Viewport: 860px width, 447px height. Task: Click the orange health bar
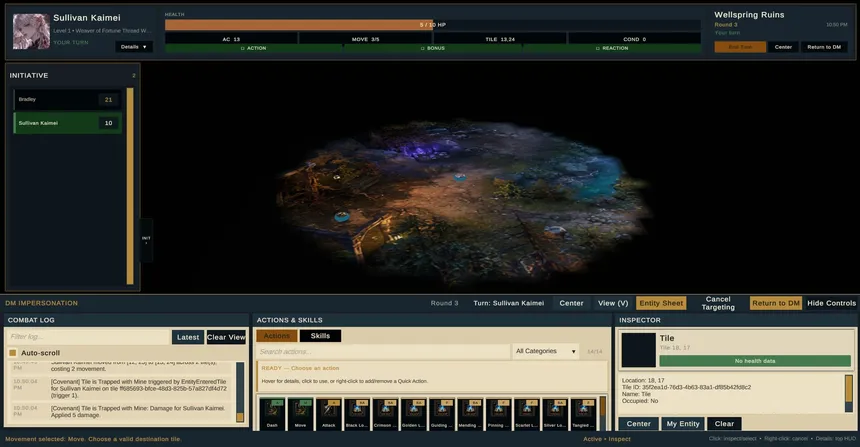tap(298, 25)
